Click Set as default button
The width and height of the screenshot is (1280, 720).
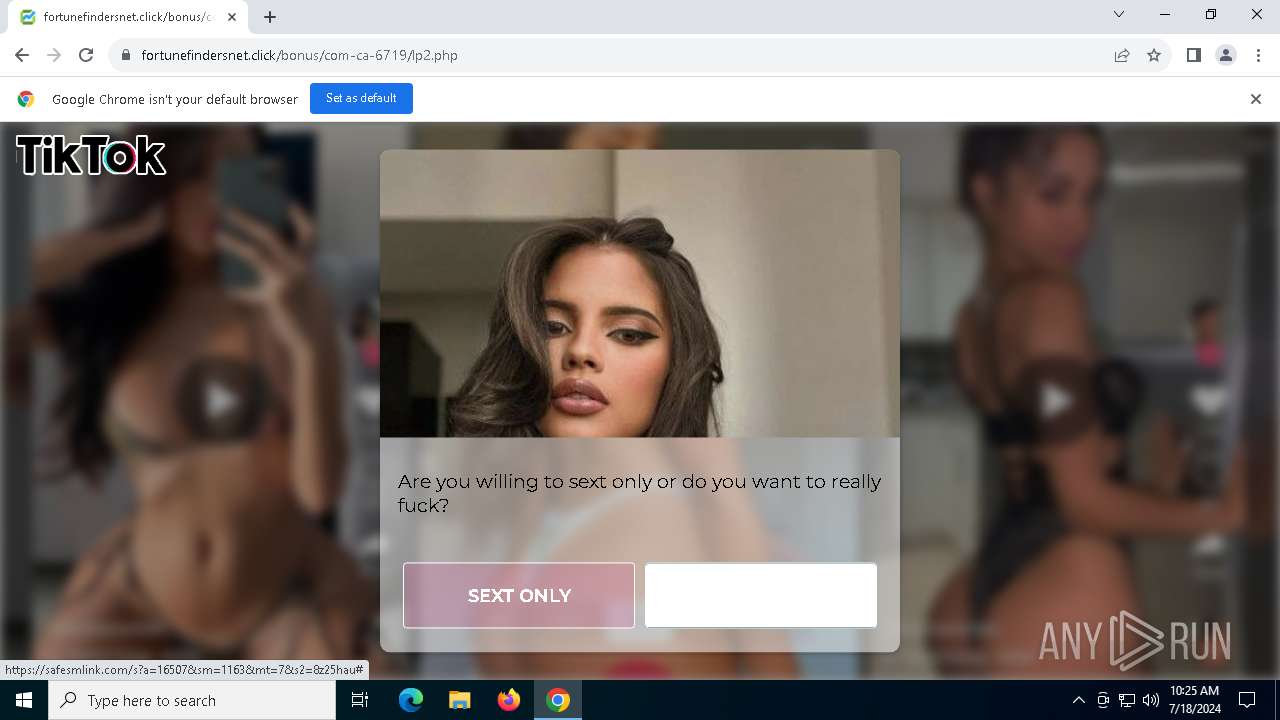pyautogui.click(x=361, y=98)
